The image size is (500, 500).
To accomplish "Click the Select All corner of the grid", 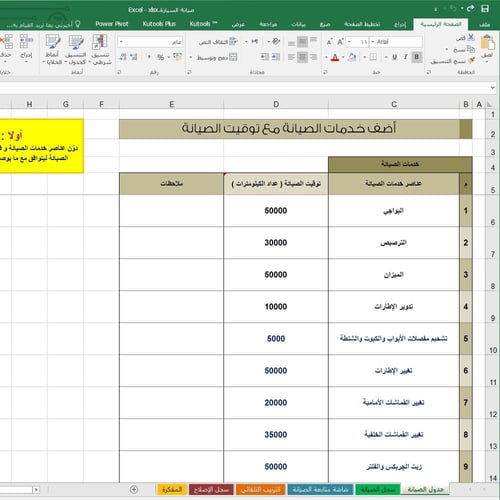I will [489, 104].
